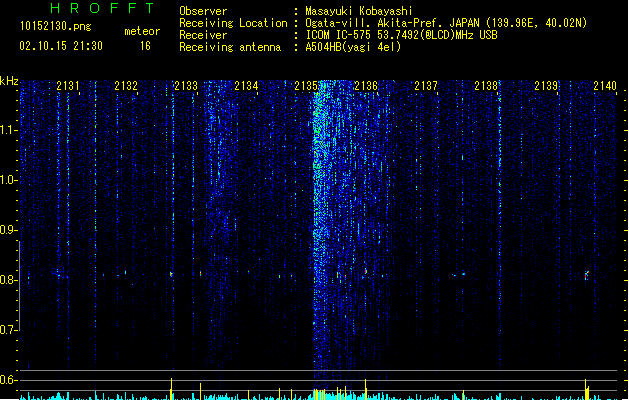Image resolution: width=629 pixels, height=400 pixels.
Task: Click time marker 2139
Action: 546,86
